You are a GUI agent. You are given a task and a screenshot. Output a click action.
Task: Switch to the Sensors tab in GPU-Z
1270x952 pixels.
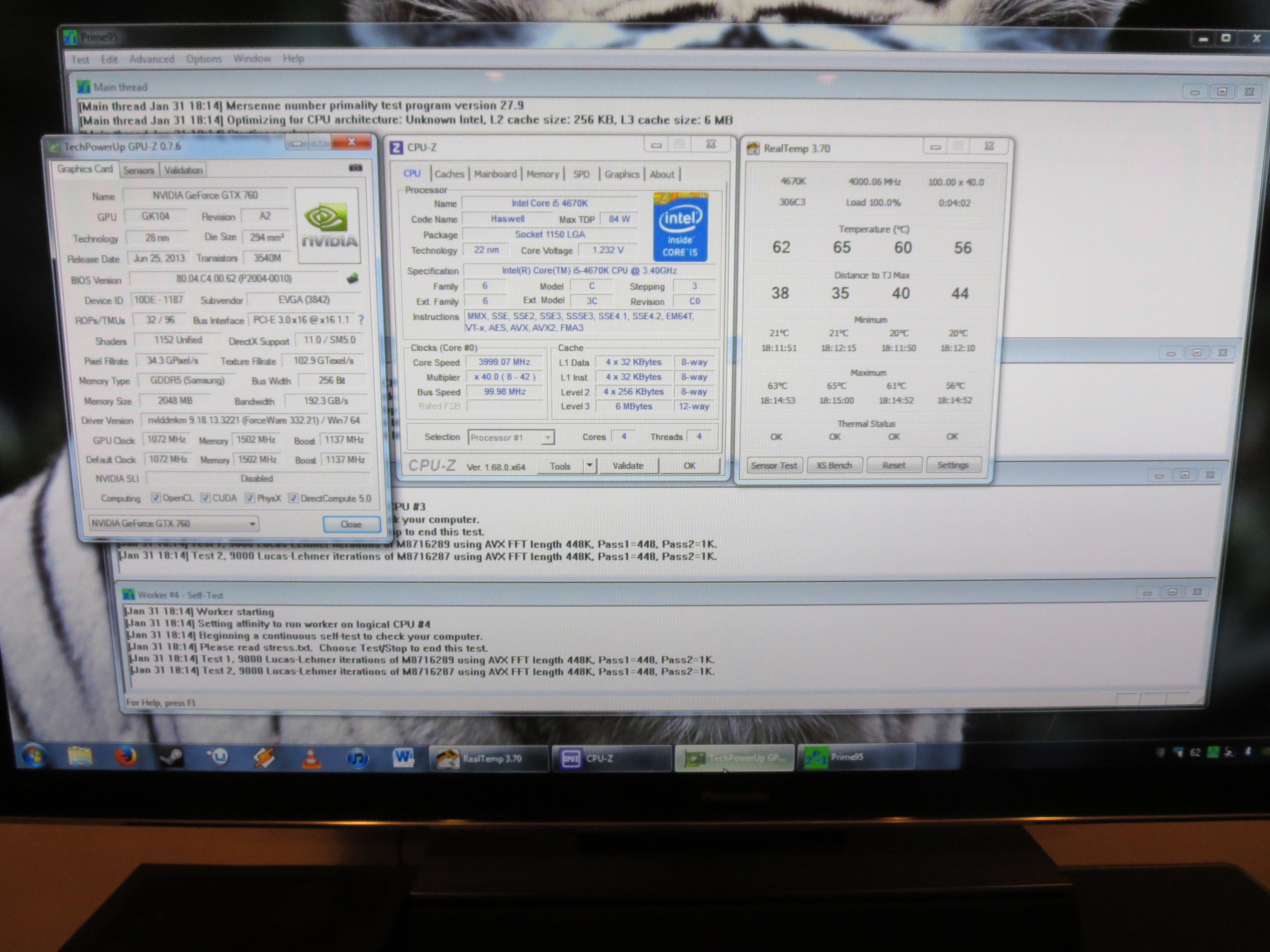pyautogui.click(x=138, y=170)
